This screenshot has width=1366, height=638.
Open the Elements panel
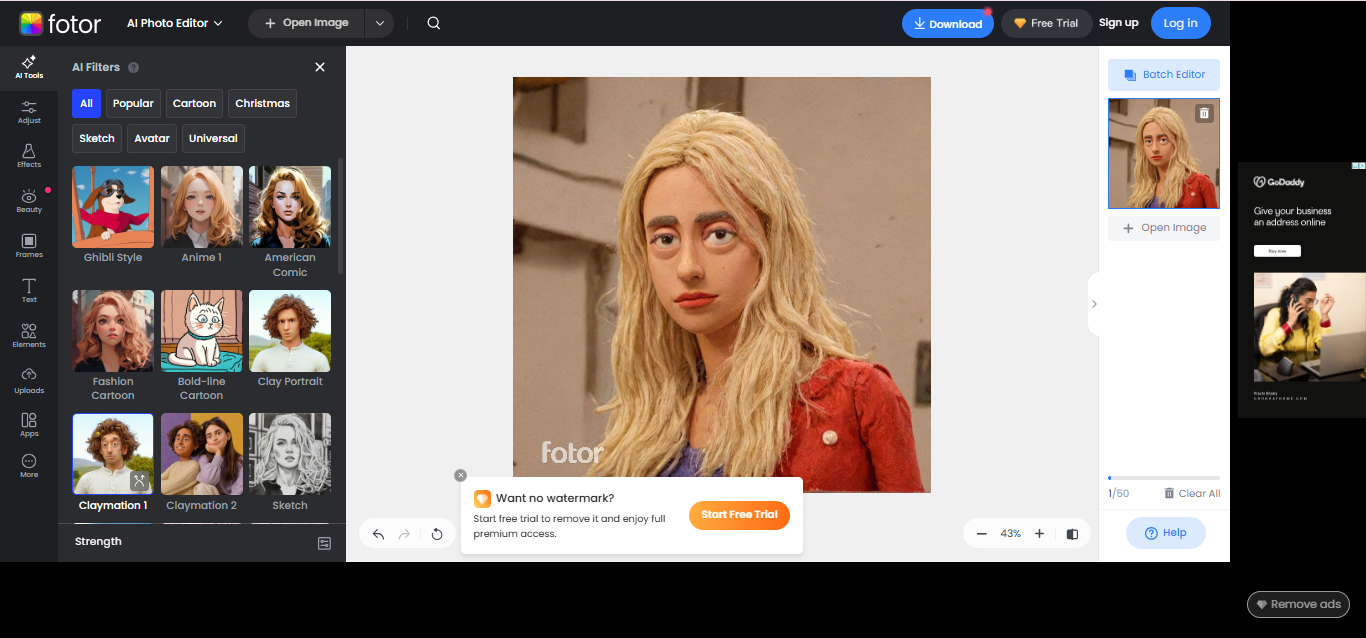pos(28,334)
